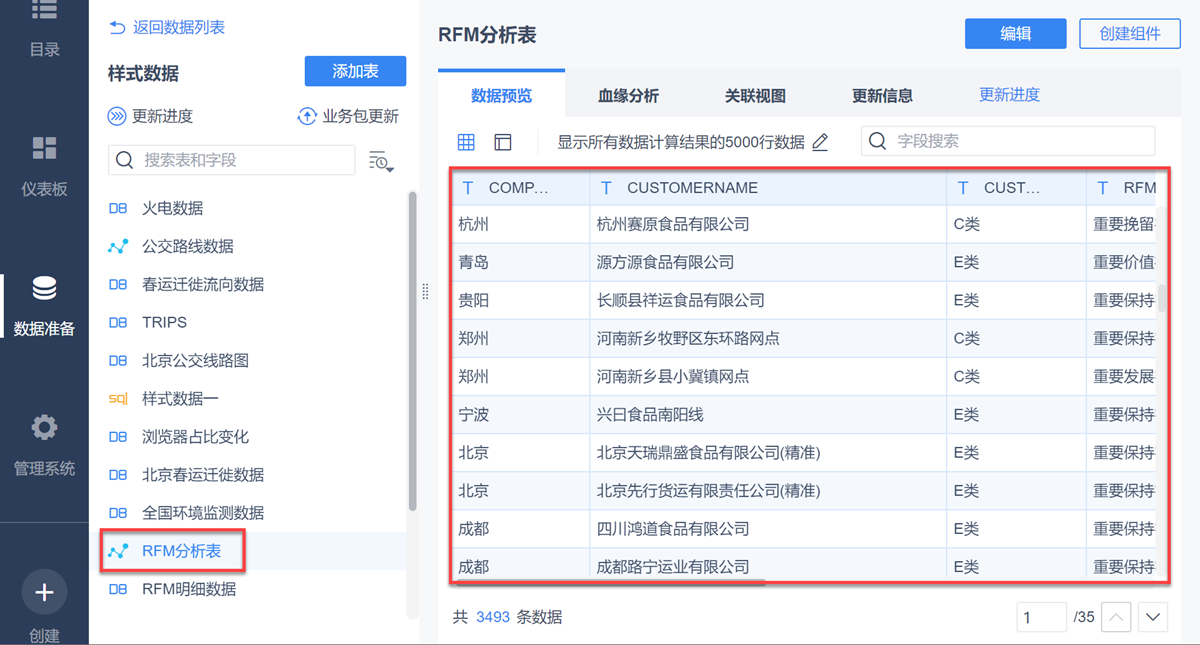Click the pencil icon to edit row count

point(820,142)
